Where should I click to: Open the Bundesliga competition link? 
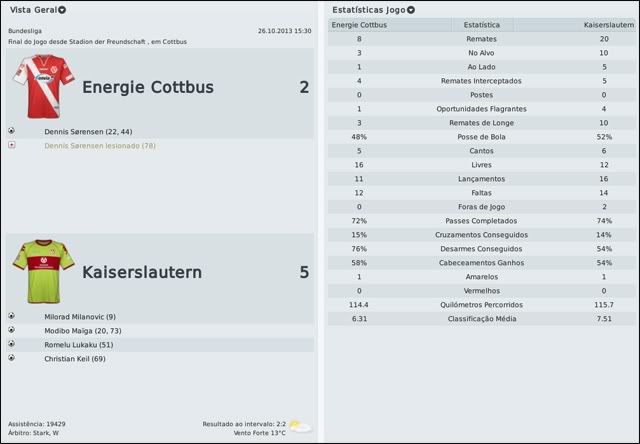point(25,31)
